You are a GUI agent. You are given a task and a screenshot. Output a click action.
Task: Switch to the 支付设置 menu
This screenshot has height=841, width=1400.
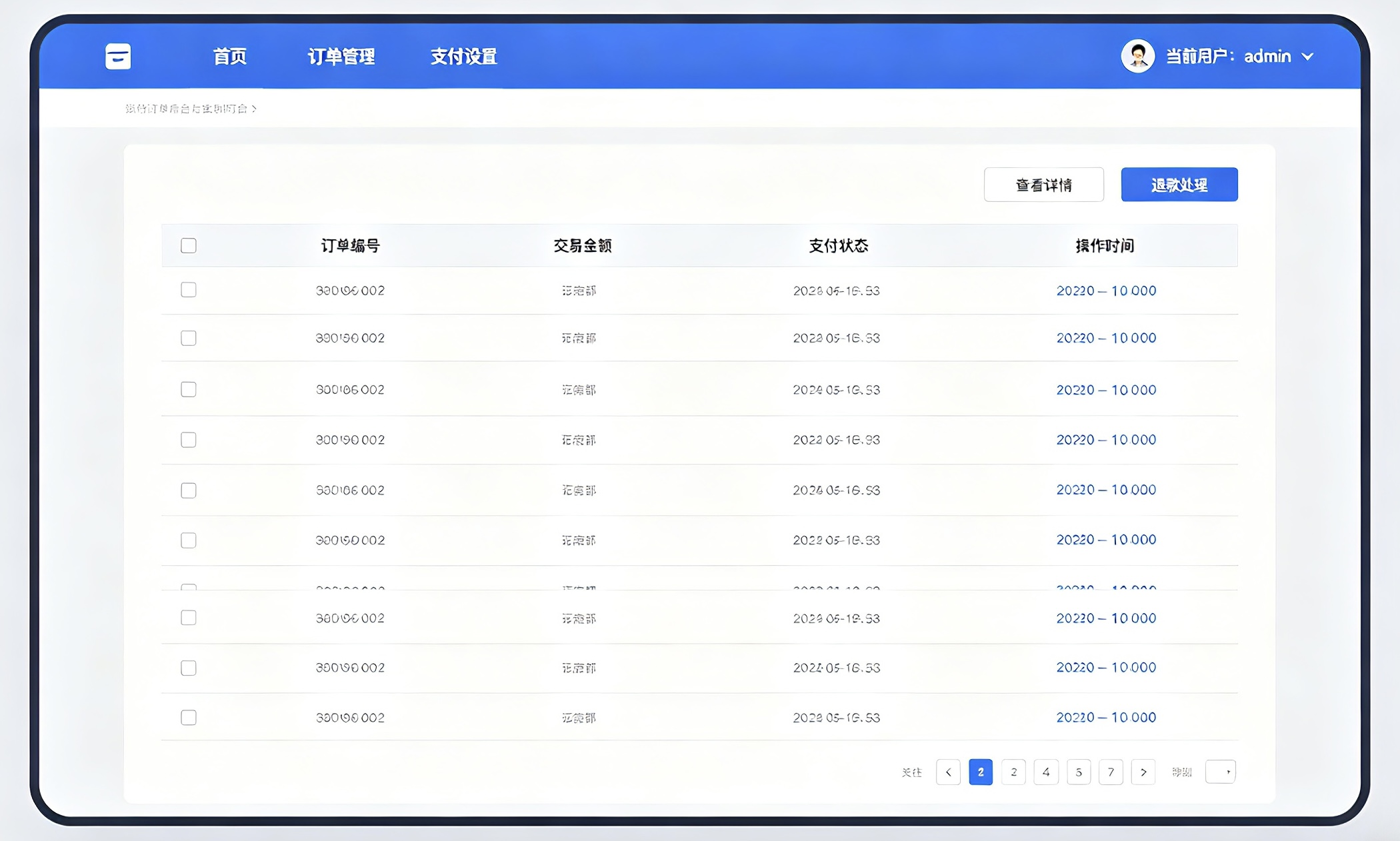coord(463,57)
